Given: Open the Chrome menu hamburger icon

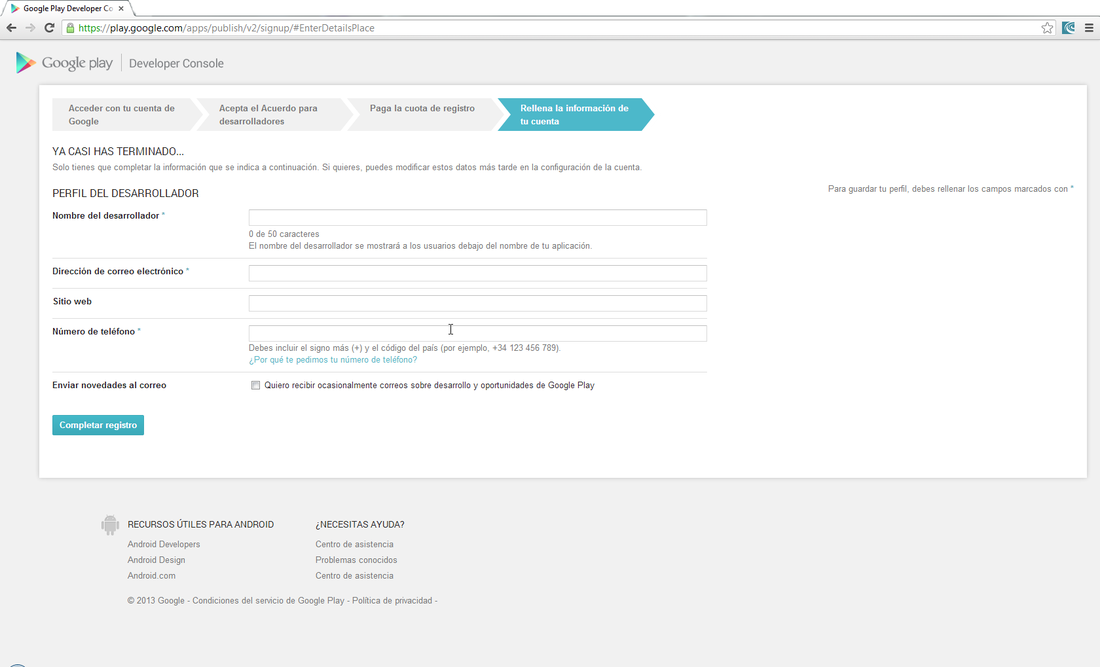Looking at the screenshot, I should [1089, 28].
